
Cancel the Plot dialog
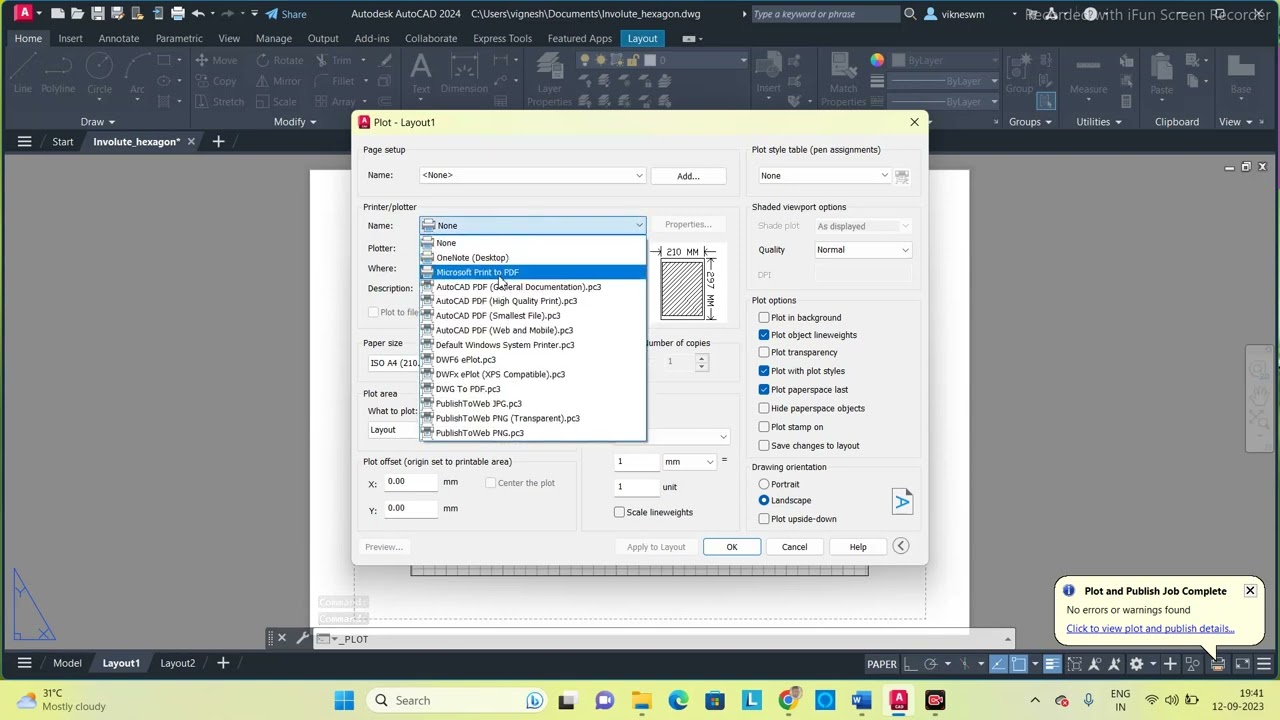(794, 547)
